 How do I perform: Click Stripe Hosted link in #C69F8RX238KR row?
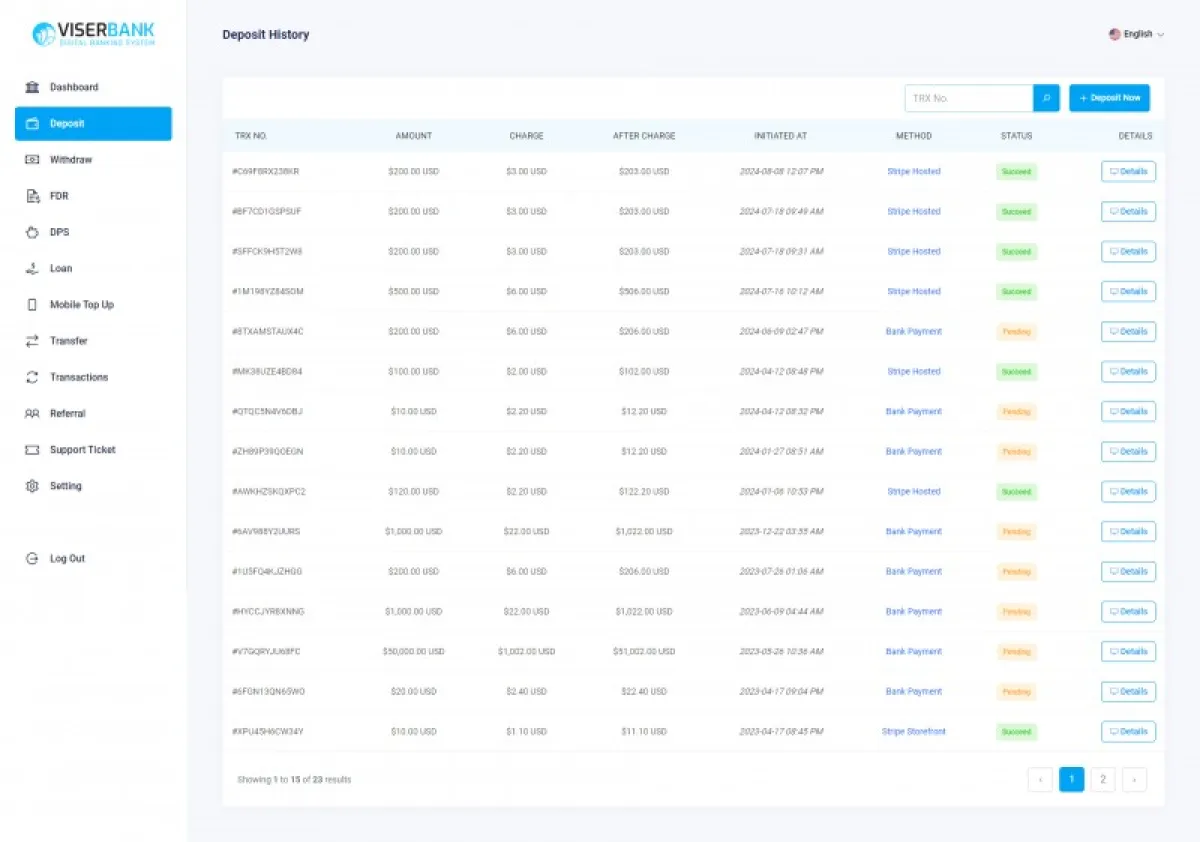914,172
